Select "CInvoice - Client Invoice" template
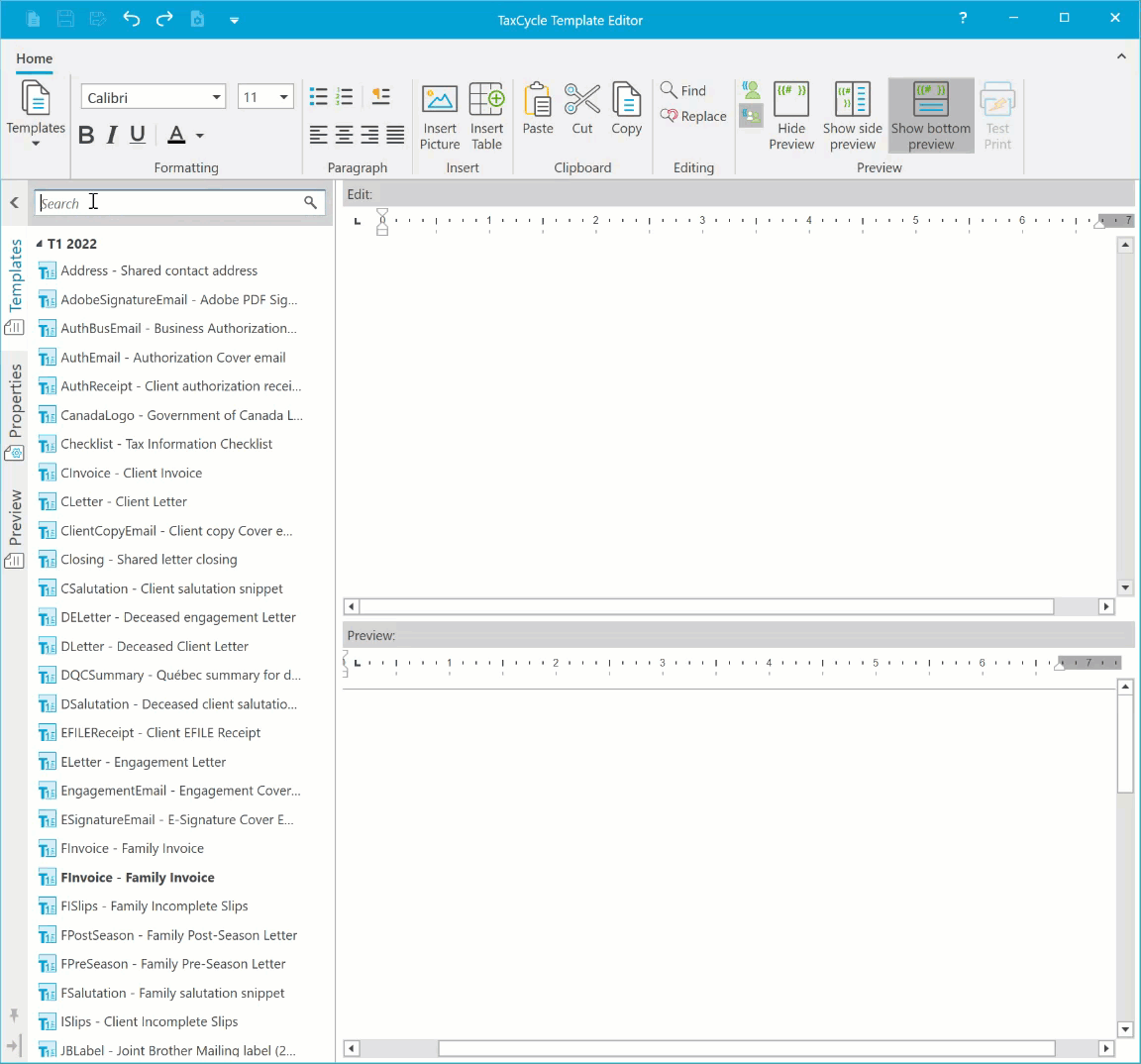Image resolution: width=1141 pixels, height=1064 pixels. (x=132, y=473)
